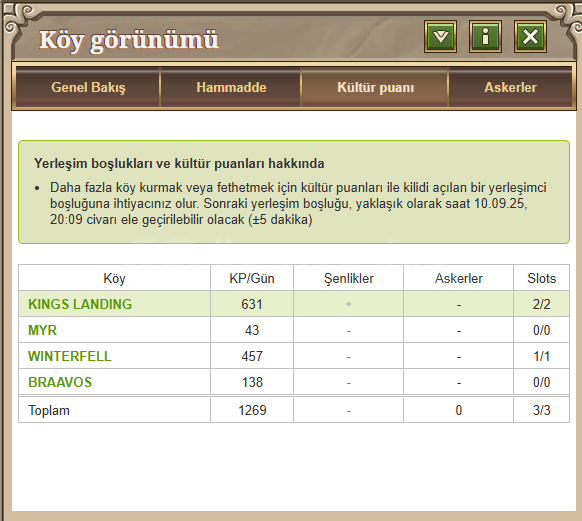Click the 2/2 slots cell for Kings Landing

(542, 304)
